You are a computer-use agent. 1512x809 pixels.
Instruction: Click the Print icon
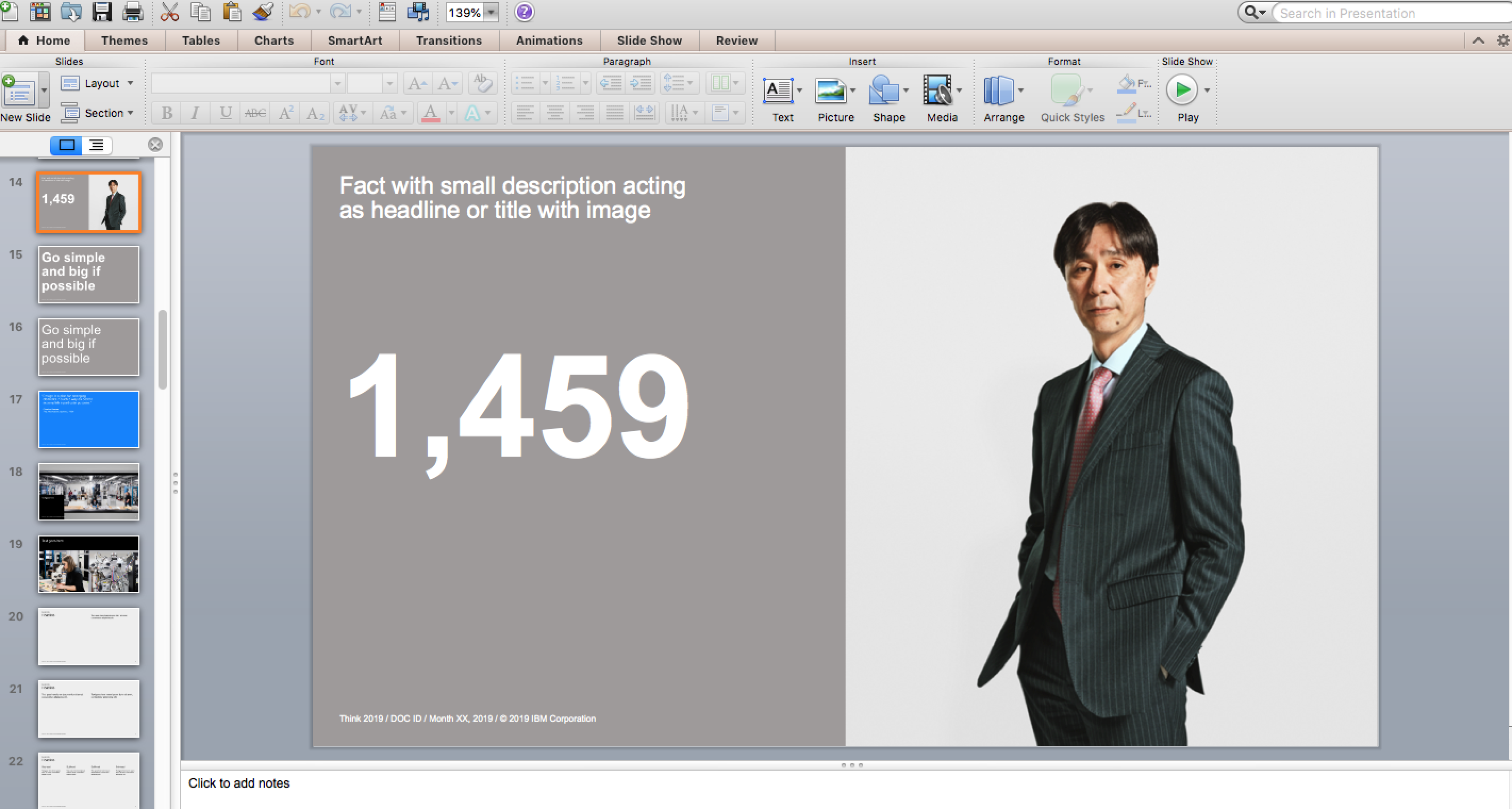[132, 12]
